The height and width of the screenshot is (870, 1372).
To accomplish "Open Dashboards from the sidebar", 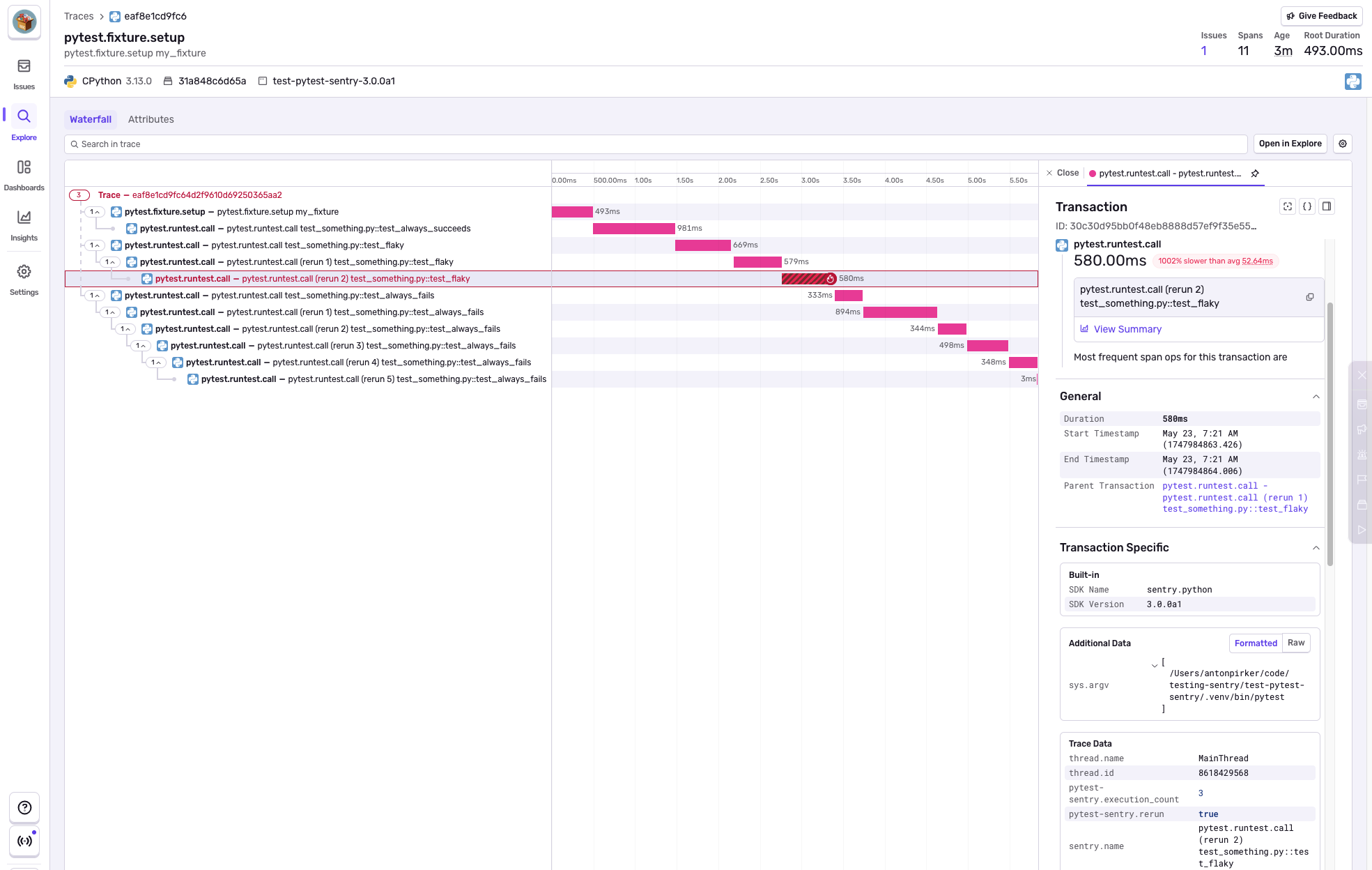I will [x=24, y=175].
